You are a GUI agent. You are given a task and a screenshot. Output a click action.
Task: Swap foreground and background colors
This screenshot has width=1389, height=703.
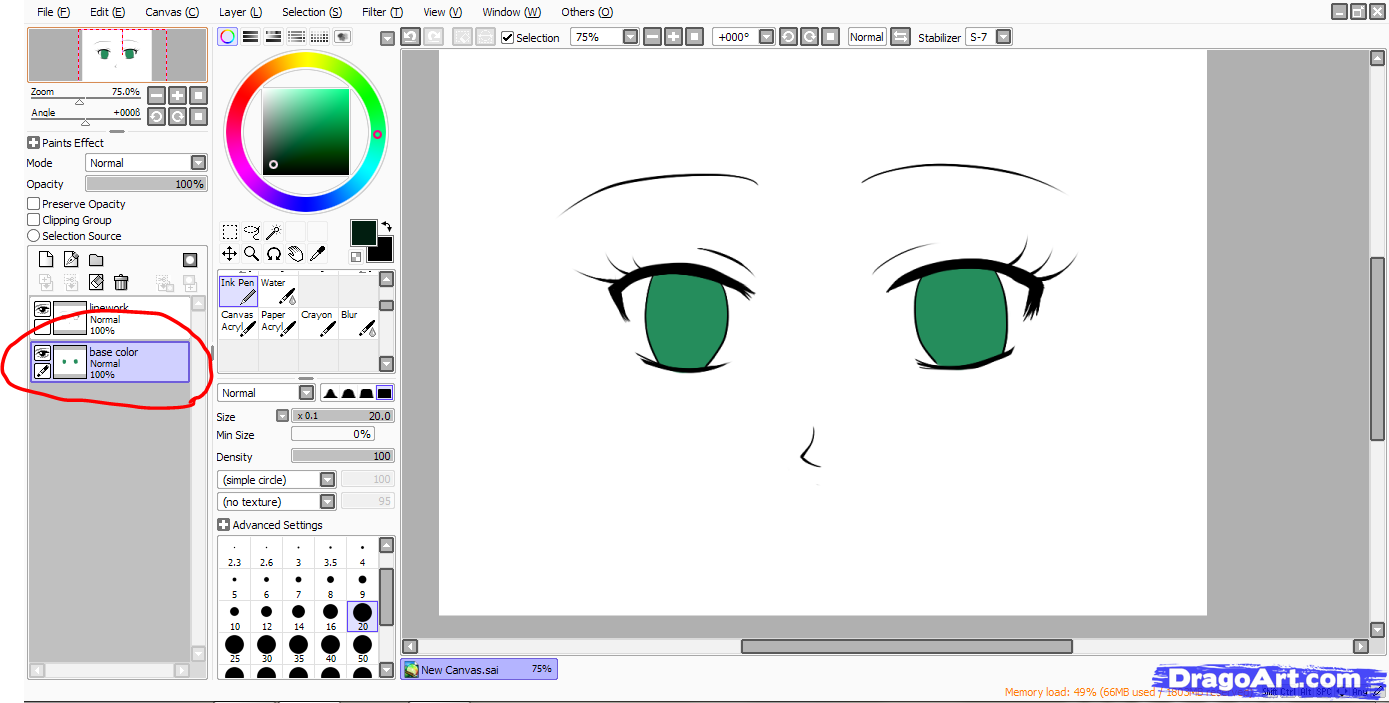point(386,227)
